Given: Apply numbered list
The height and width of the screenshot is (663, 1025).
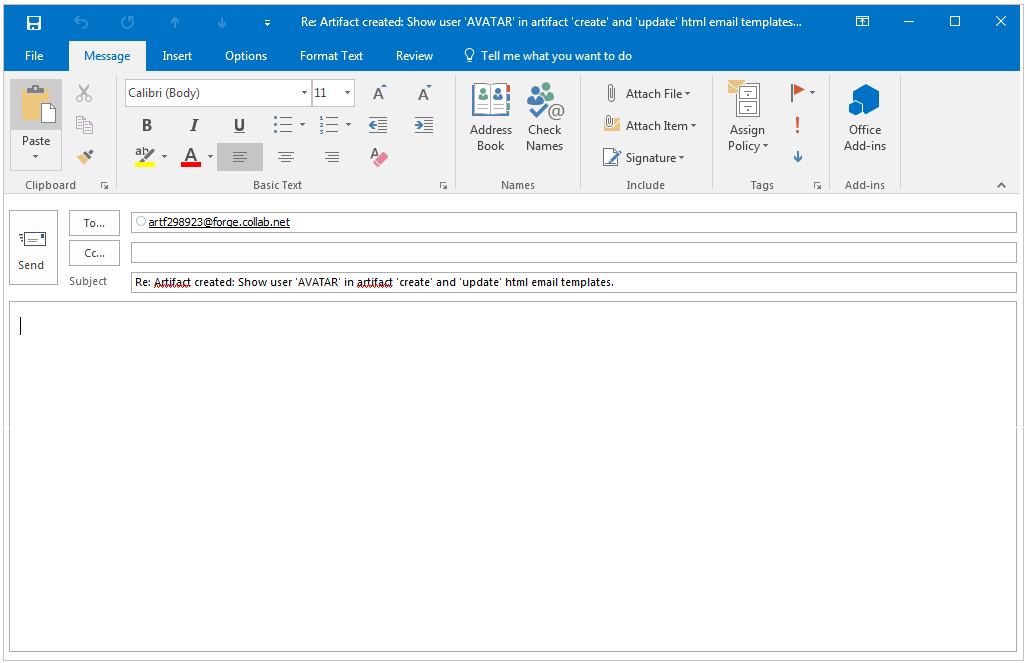Looking at the screenshot, I should (x=329, y=124).
